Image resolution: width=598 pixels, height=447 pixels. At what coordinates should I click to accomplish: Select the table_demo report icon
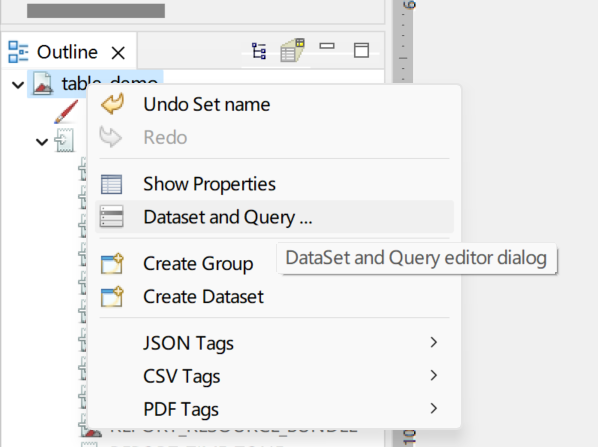pos(43,84)
